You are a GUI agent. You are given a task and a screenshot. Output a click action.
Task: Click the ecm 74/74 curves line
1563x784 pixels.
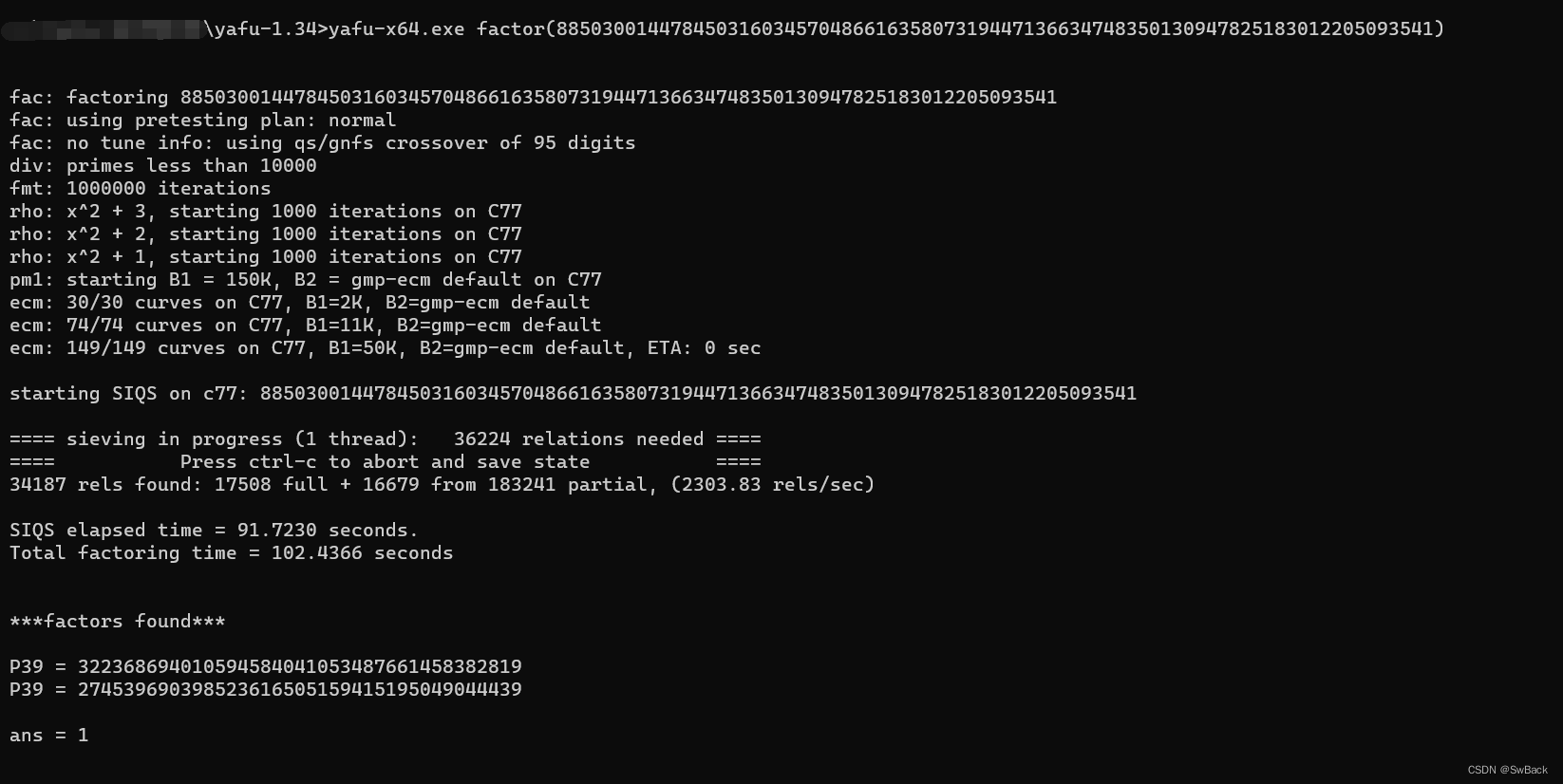tap(305, 326)
